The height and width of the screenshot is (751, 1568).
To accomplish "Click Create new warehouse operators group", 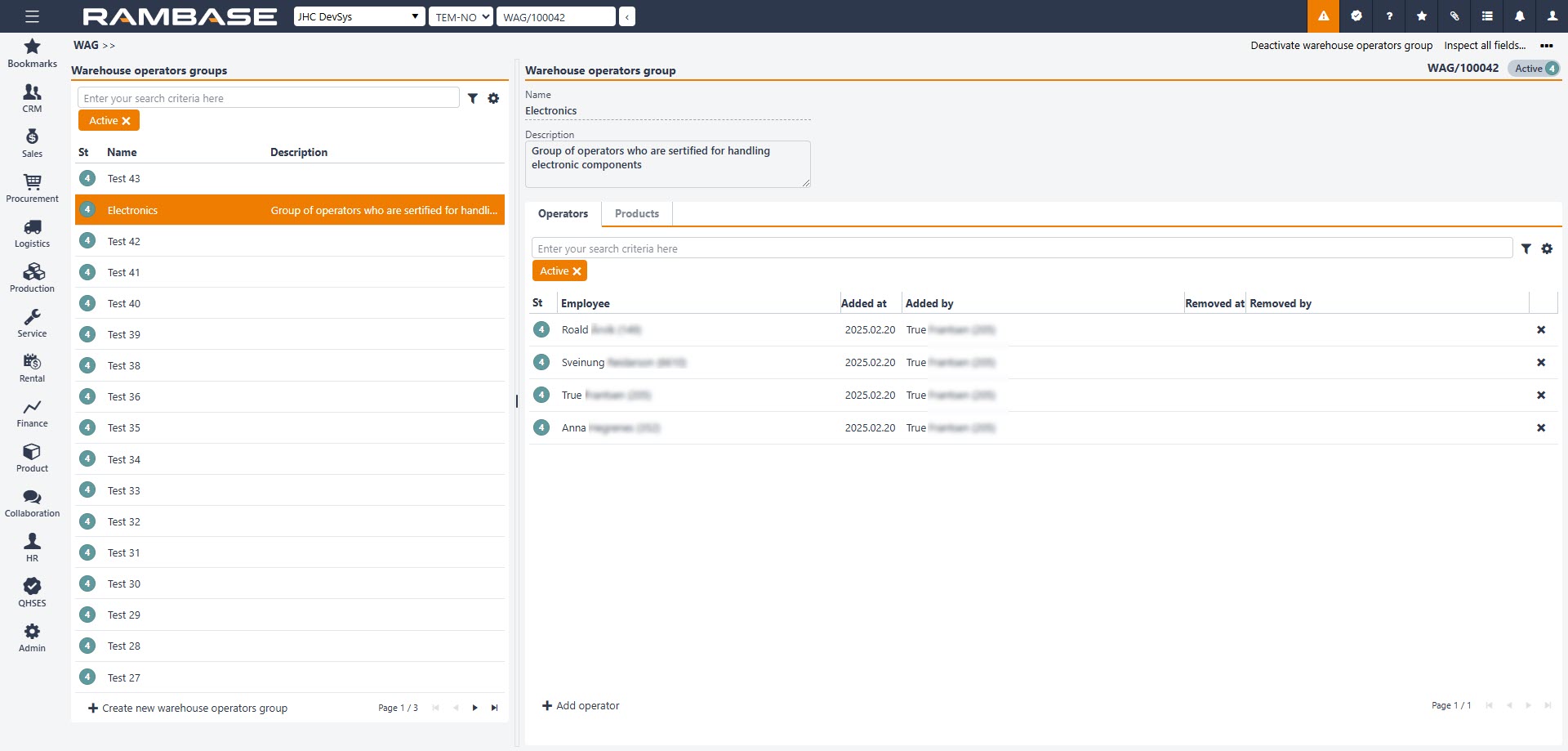I will pos(188,708).
